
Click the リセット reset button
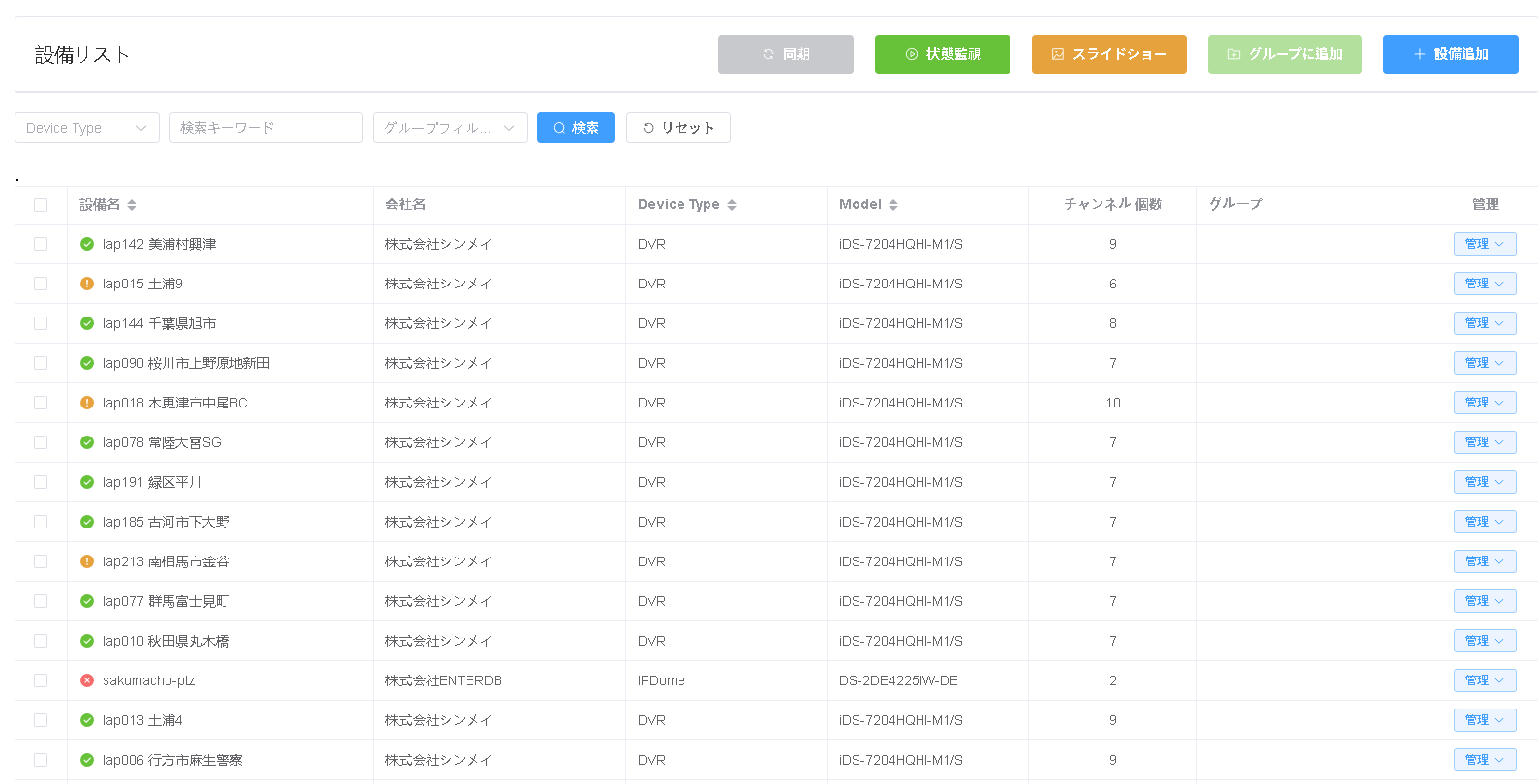click(679, 128)
